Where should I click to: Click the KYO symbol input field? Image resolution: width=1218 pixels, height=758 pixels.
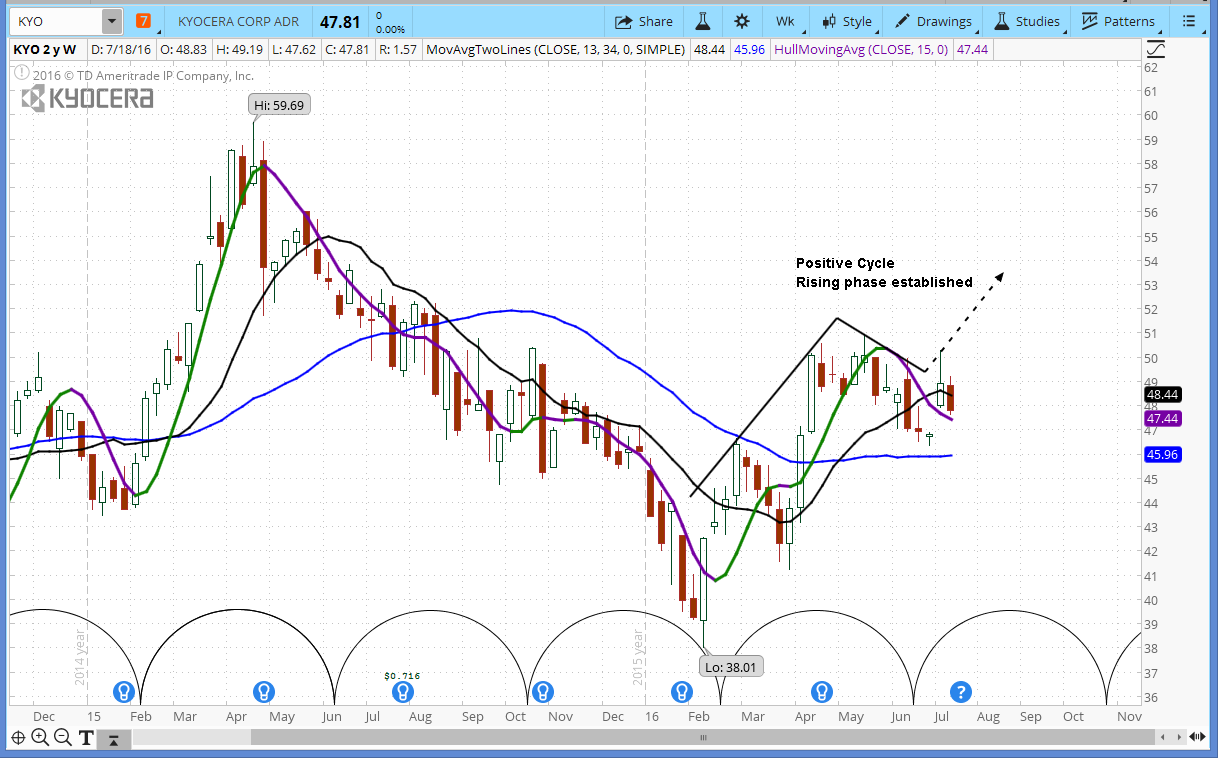[57, 21]
